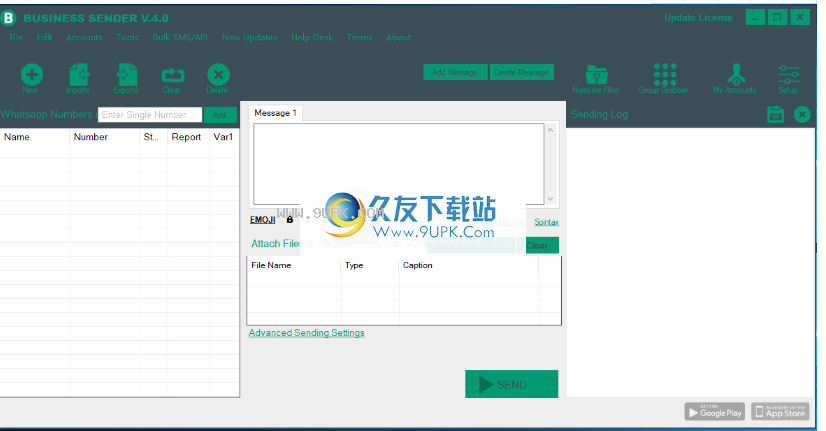Click the Report column header

click(189, 137)
